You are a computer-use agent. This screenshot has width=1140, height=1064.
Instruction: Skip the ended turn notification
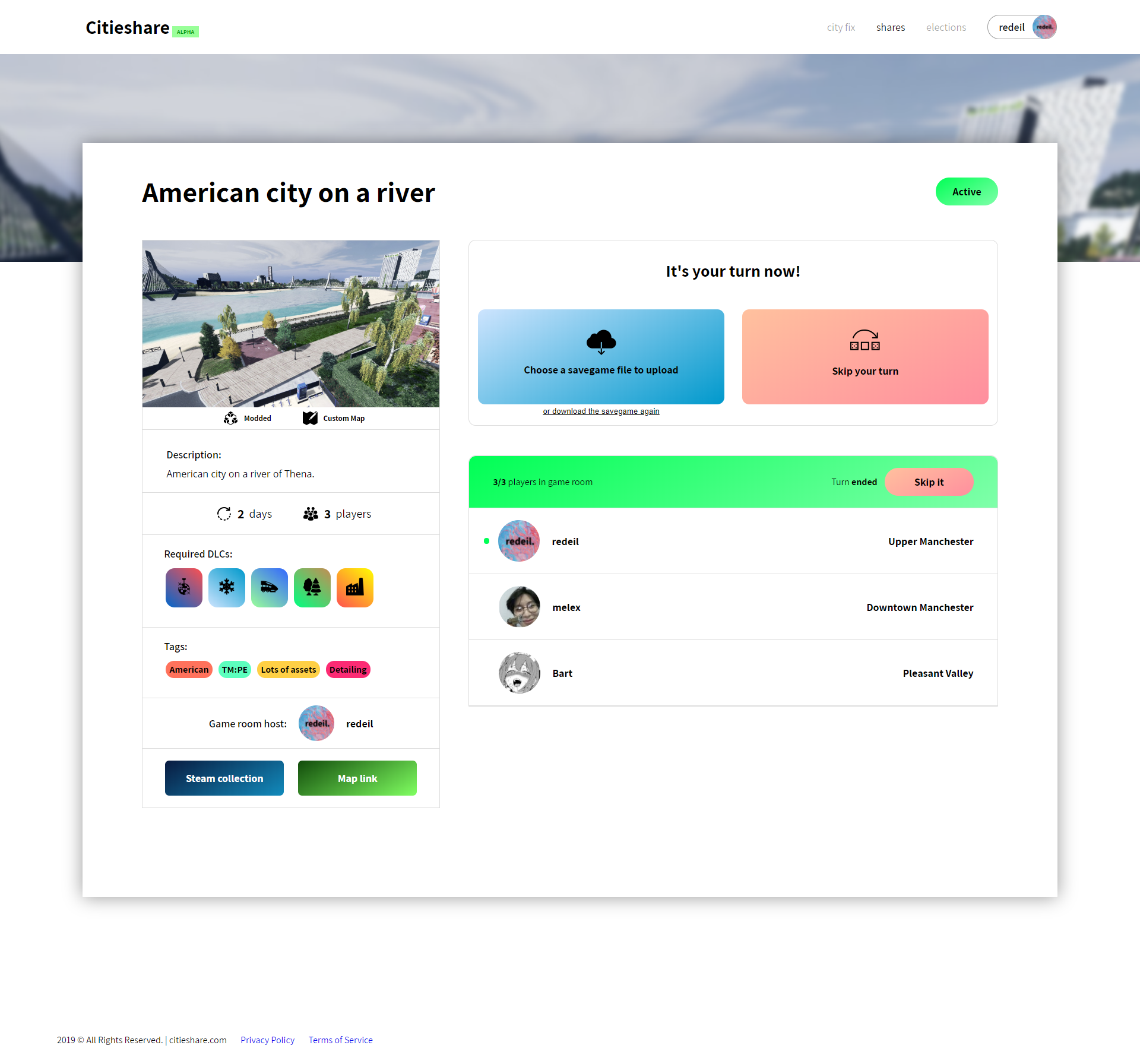929,481
